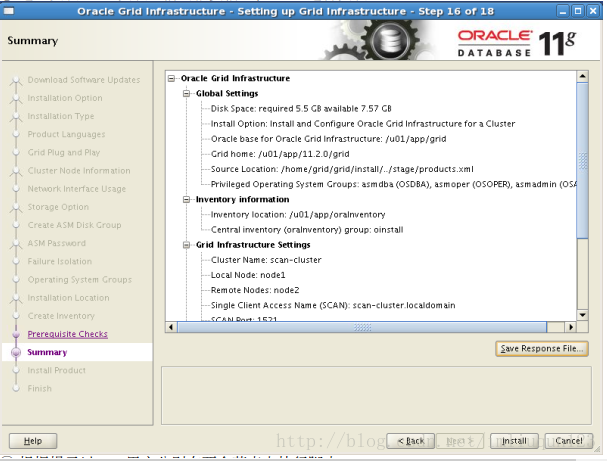The image size is (607, 461).
Task: Select the Install Option tree row
Action: (x=363, y=124)
